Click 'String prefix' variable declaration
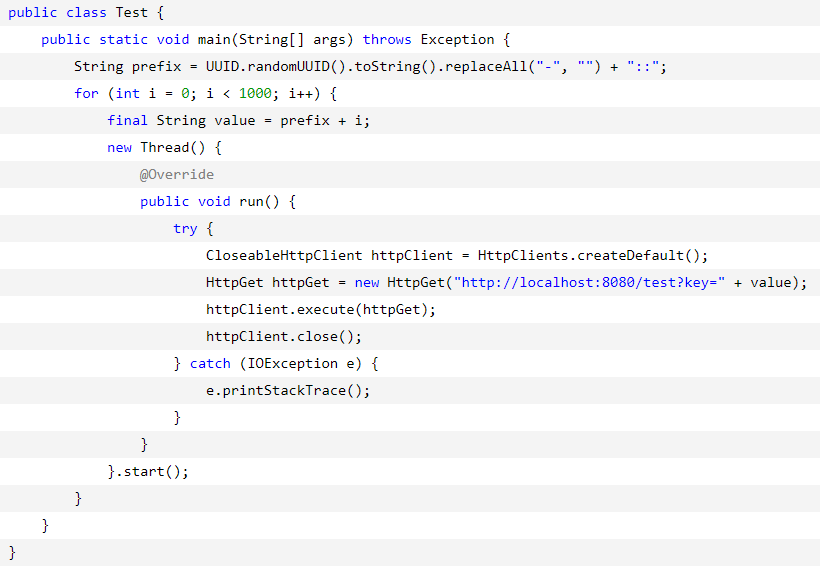Screen dimensions: 820x567 128,67
